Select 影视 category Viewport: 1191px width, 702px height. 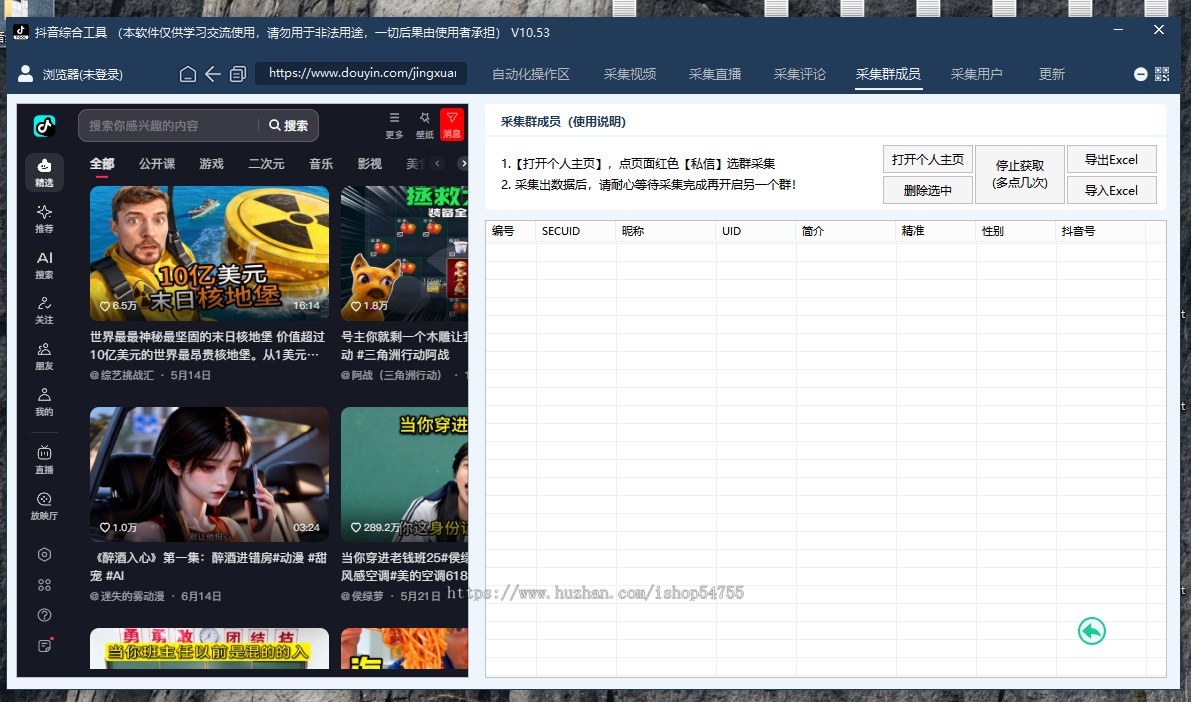(370, 163)
